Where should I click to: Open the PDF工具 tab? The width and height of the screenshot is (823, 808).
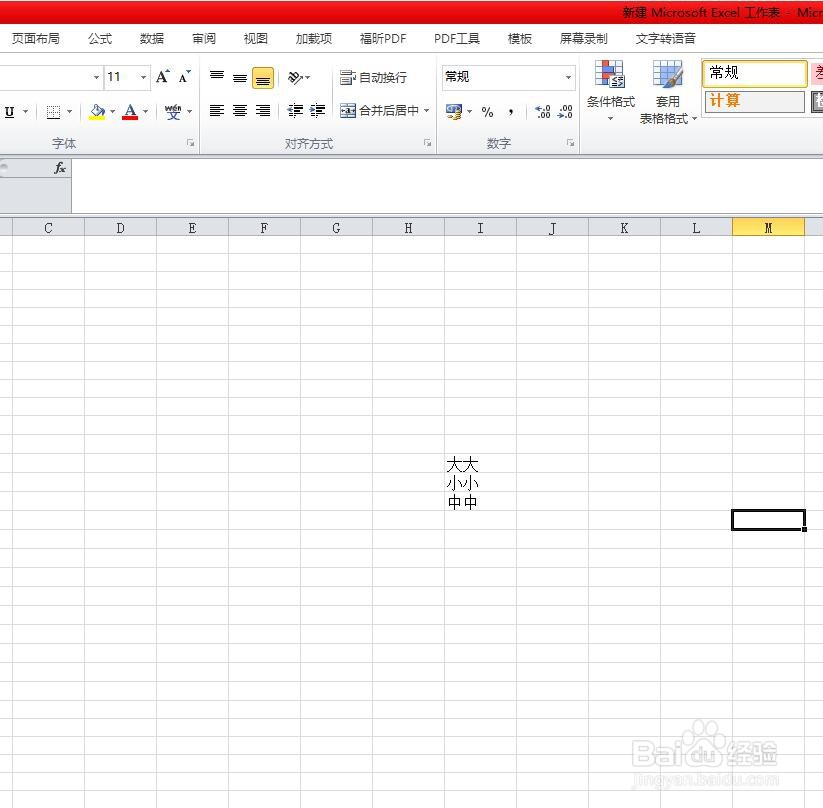tap(457, 38)
